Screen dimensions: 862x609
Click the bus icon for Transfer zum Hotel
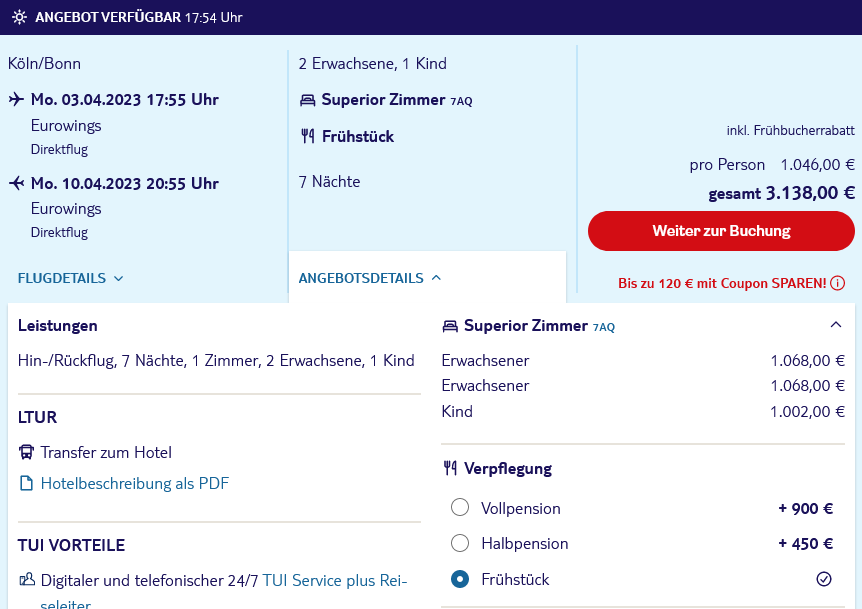pos(26,452)
